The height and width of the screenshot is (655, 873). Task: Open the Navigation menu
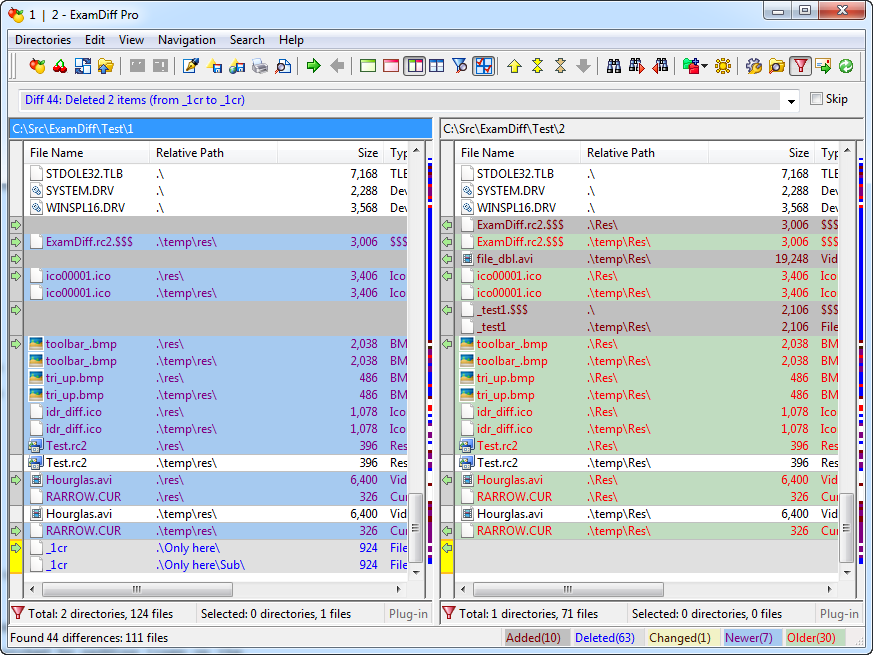coord(187,40)
